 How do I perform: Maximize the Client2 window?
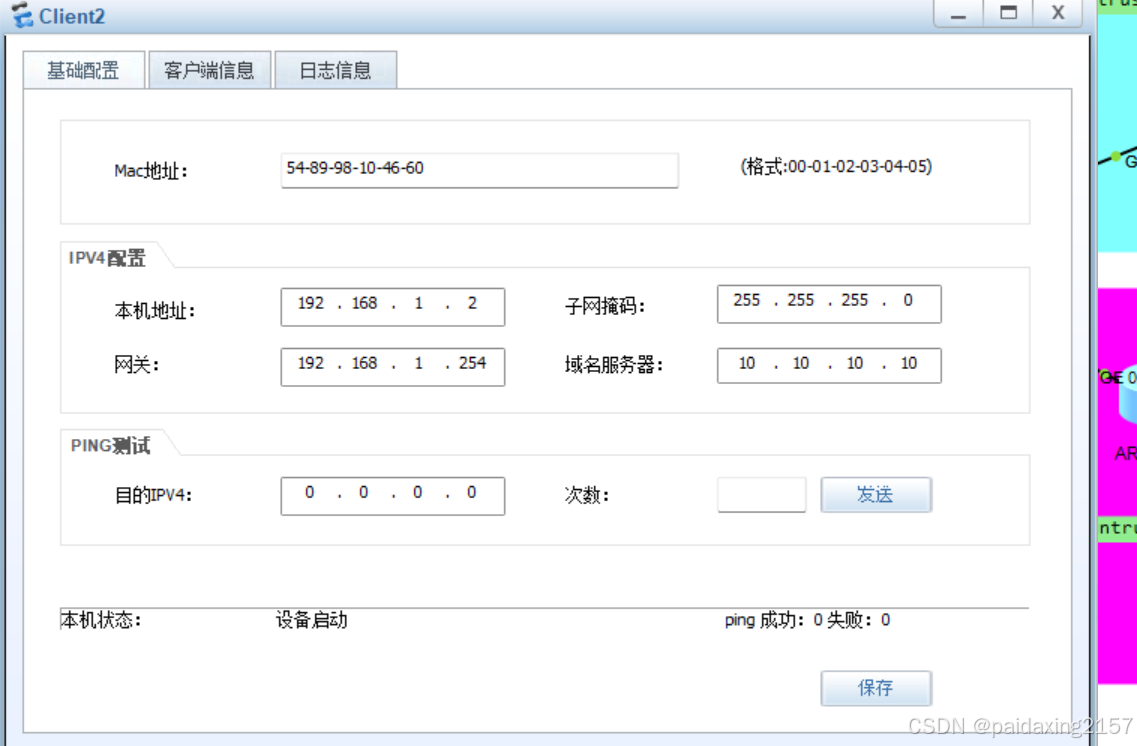[x=1008, y=14]
